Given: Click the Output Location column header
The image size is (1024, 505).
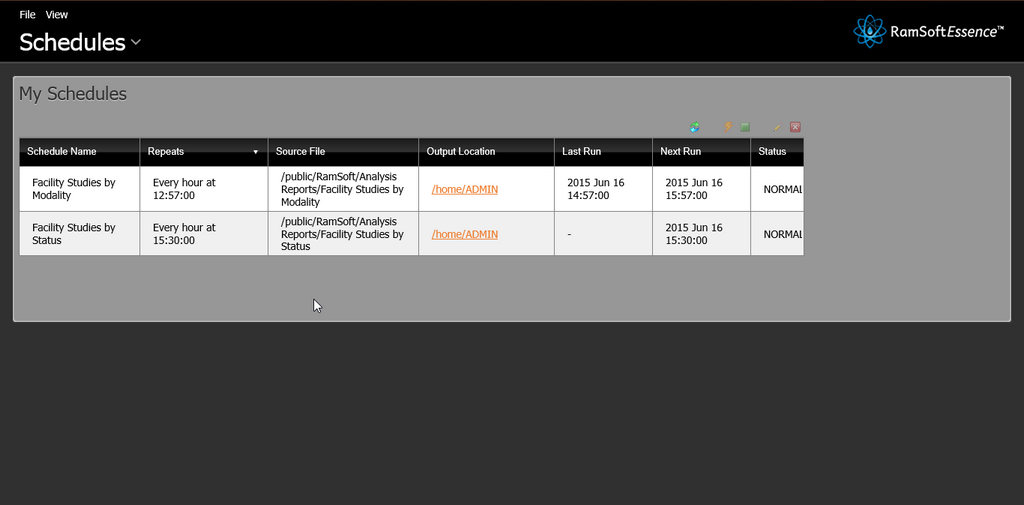Looking at the screenshot, I should pos(461,152).
